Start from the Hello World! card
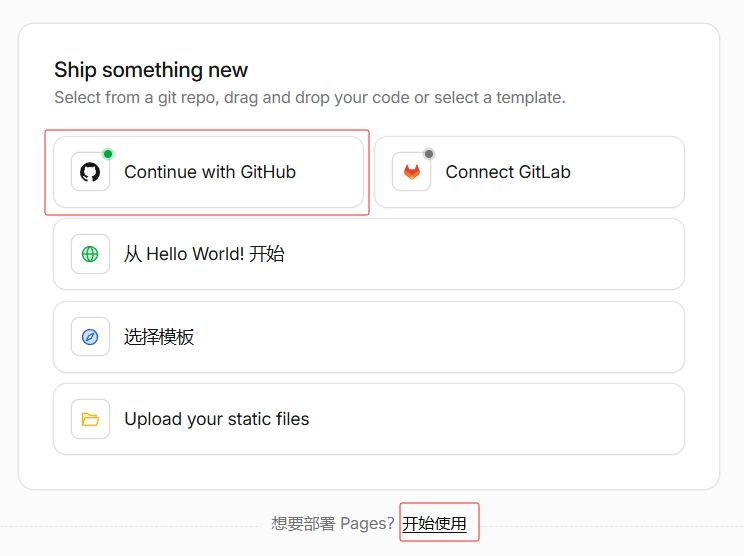This screenshot has height=556, width=744. tap(369, 254)
